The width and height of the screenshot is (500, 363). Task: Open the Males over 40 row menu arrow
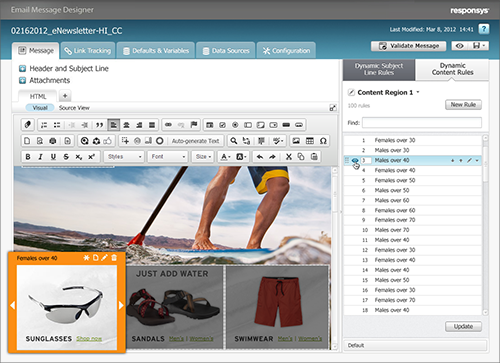(477, 160)
